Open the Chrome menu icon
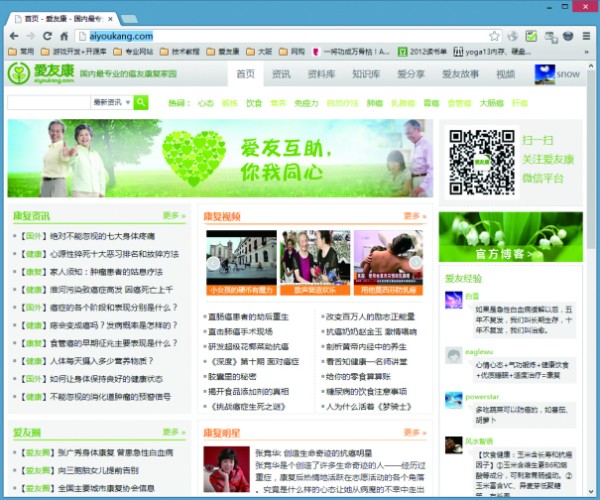The image size is (600, 500). (x=585, y=35)
